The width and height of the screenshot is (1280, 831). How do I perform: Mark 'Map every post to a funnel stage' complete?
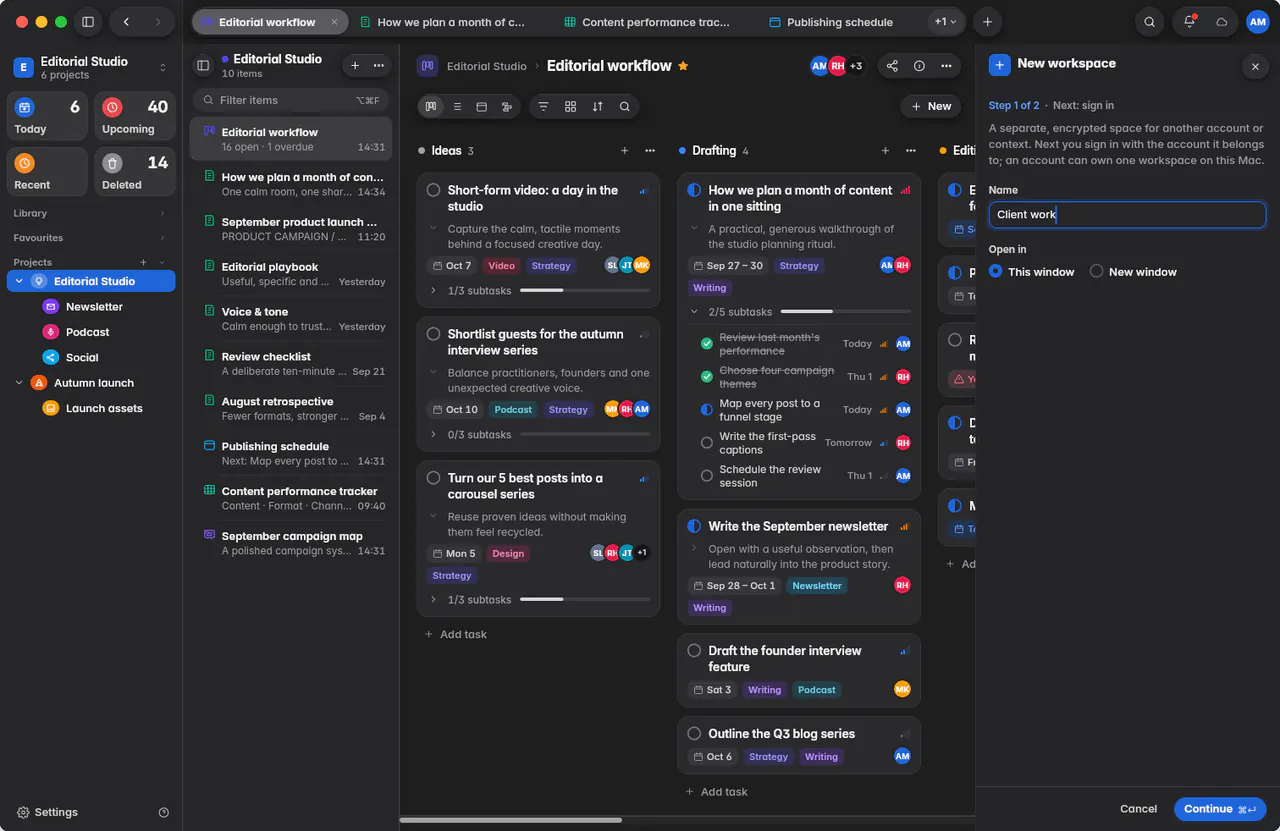coord(707,409)
